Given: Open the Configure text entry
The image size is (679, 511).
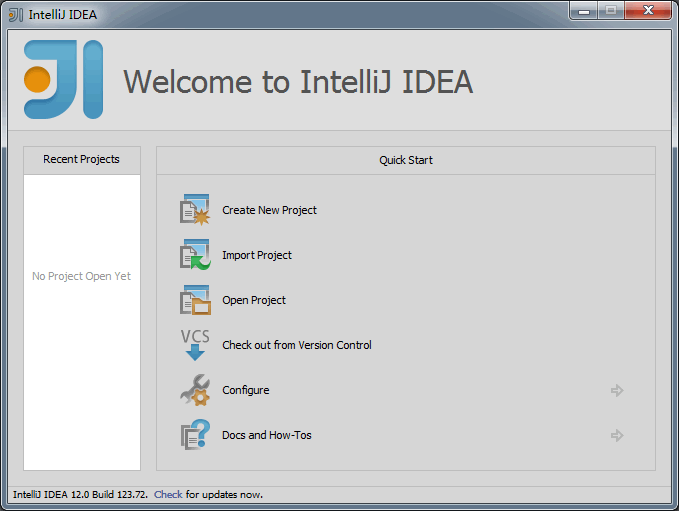Looking at the screenshot, I should 245,390.
